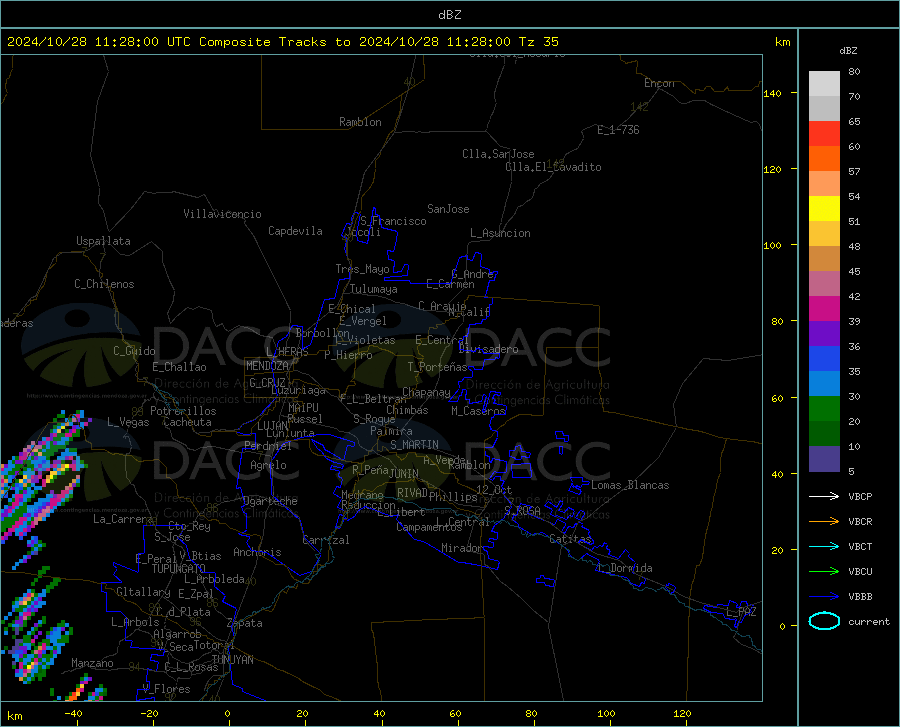Screen dimensions: 900x727
Task: Click the L_Asuncion place label
Action: (x=500, y=233)
